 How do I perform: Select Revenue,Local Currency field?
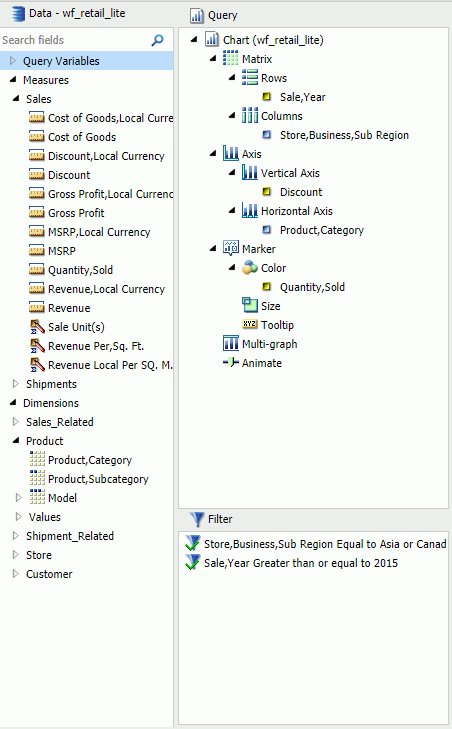pyautogui.click(x=106, y=289)
